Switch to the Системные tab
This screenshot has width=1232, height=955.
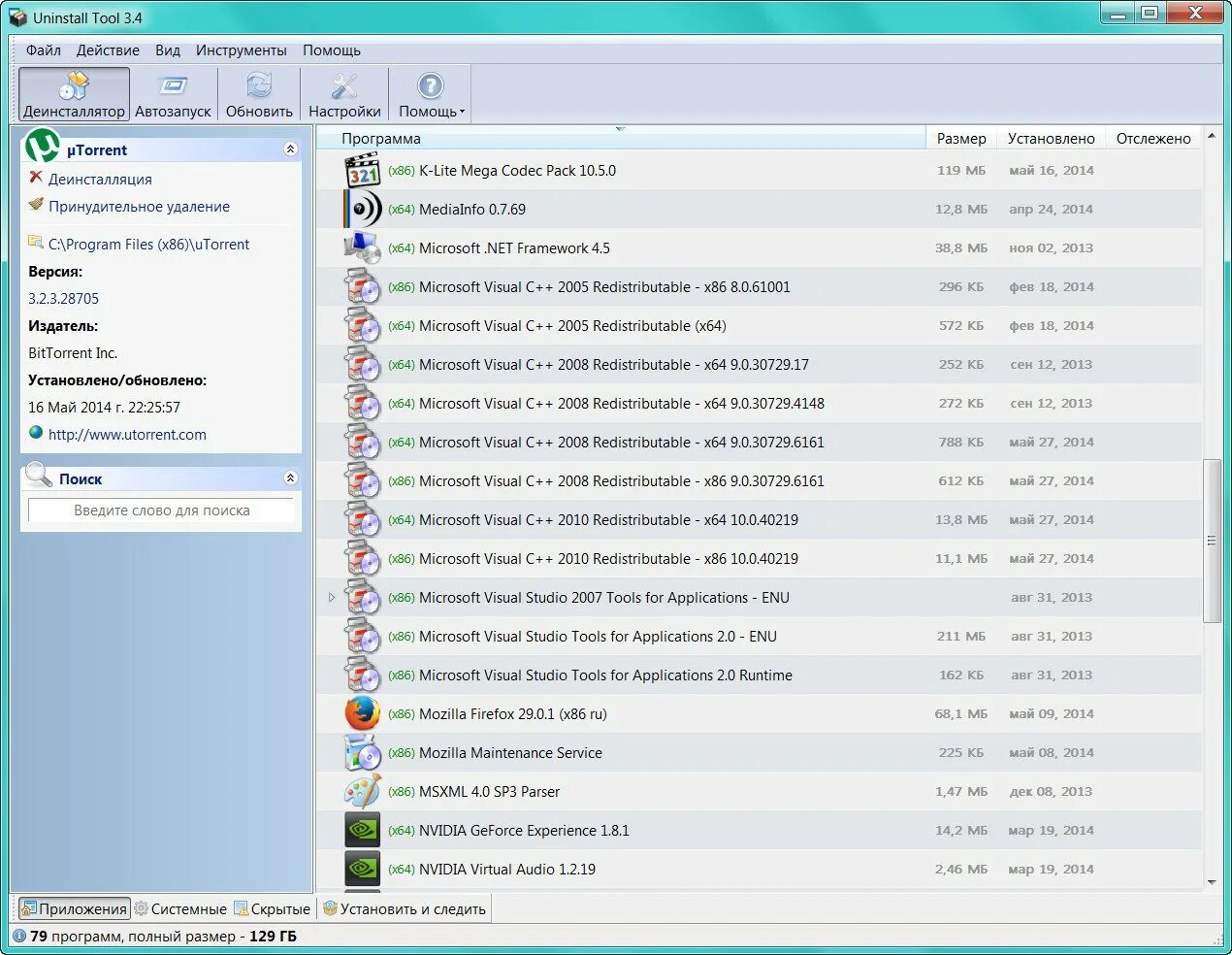pyautogui.click(x=180, y=909)
